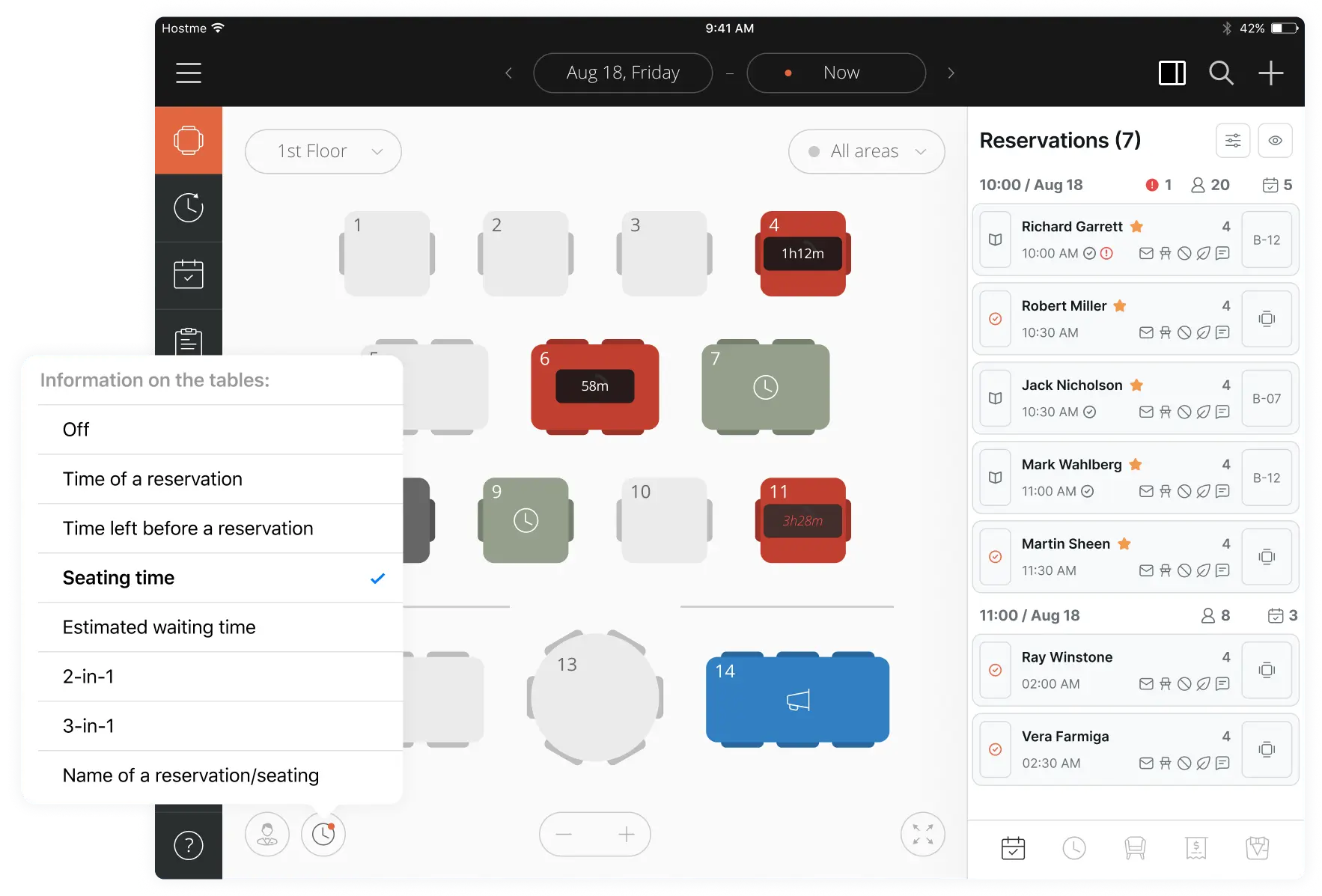Toggle status check for Robert Miller

coord(995,319)
